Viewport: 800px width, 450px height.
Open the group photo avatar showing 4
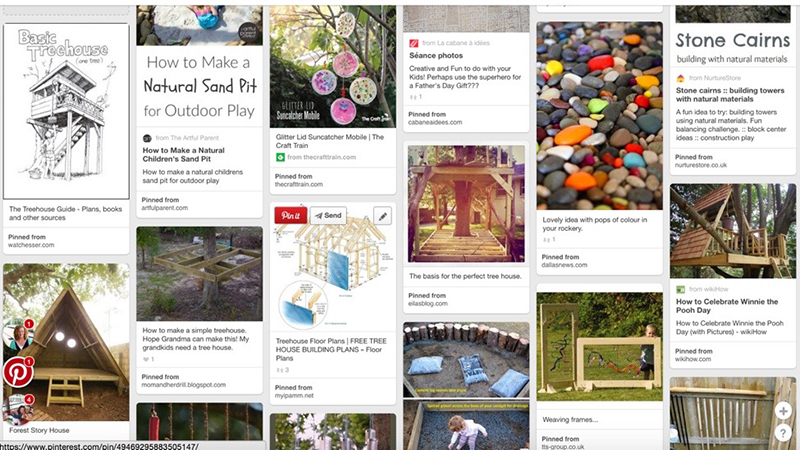click(18, 410)
